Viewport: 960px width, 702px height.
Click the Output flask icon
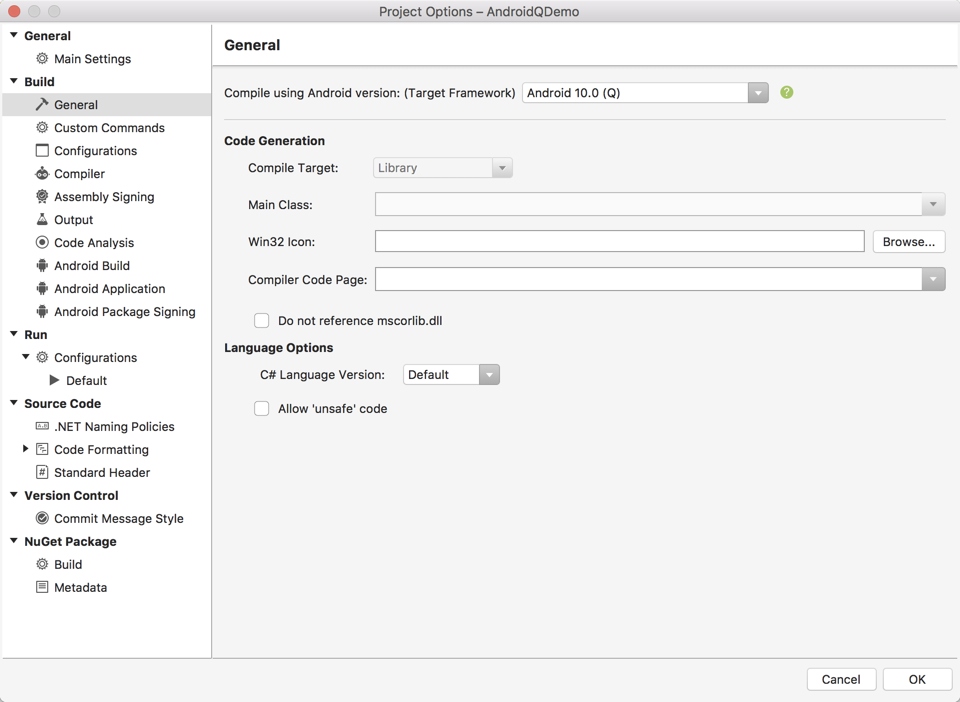(x=42, y=220)
